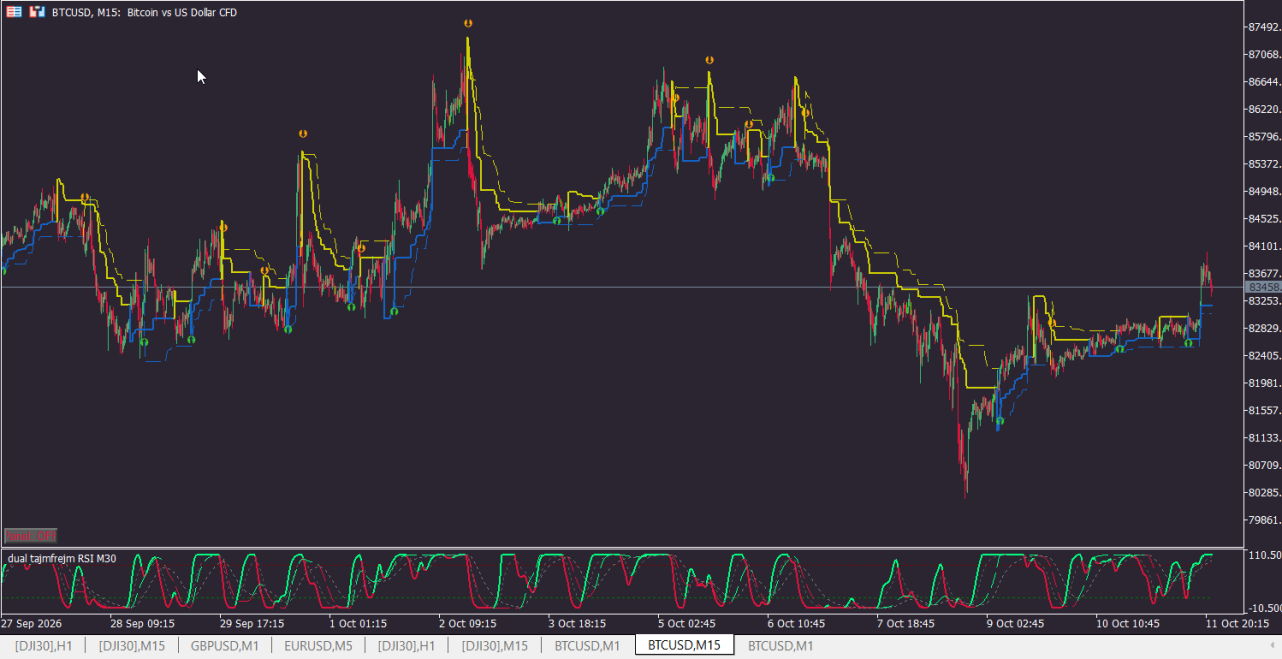Open the Depth of Market icon
The height and width of the screenshot is (659, 1282).
click(36, 12)
